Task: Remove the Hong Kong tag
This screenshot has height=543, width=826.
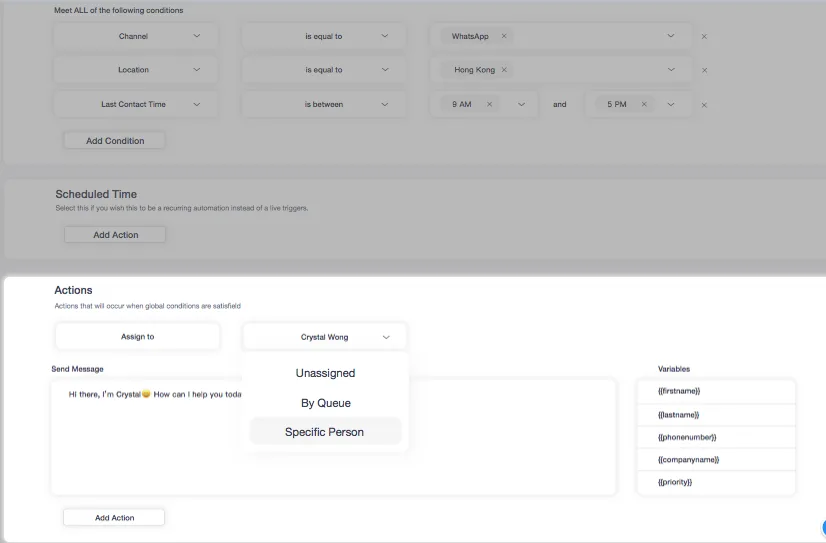Action: click(x=504, y=70)
